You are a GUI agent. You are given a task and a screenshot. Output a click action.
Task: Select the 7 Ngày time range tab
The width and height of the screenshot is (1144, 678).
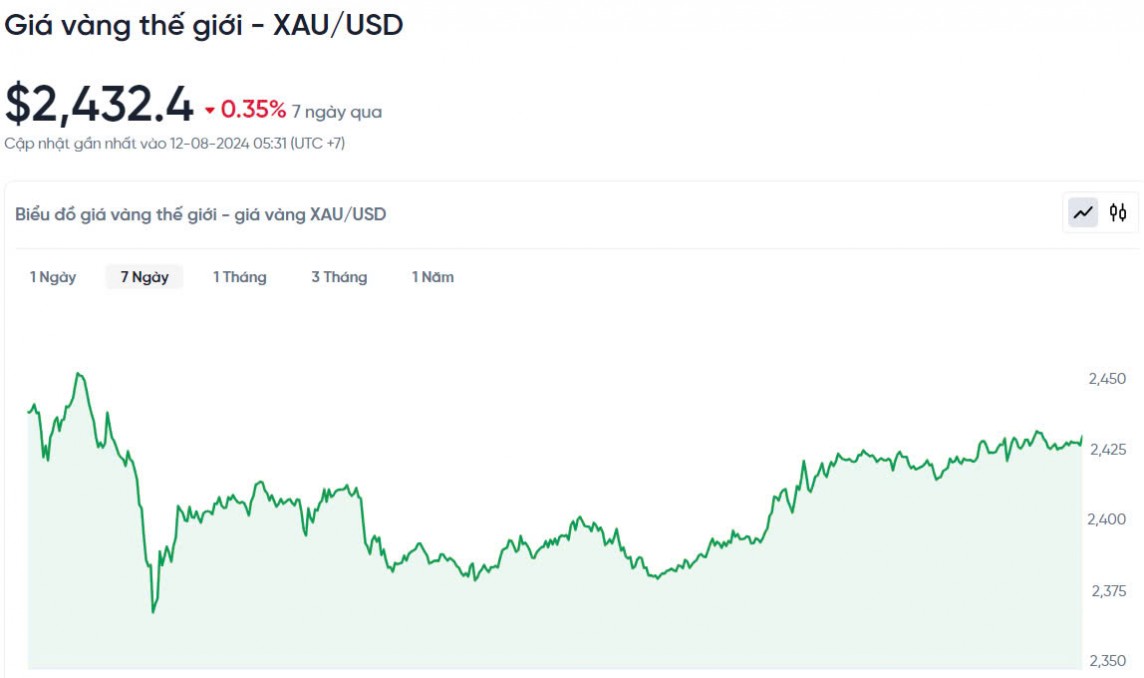click(145, 277)
